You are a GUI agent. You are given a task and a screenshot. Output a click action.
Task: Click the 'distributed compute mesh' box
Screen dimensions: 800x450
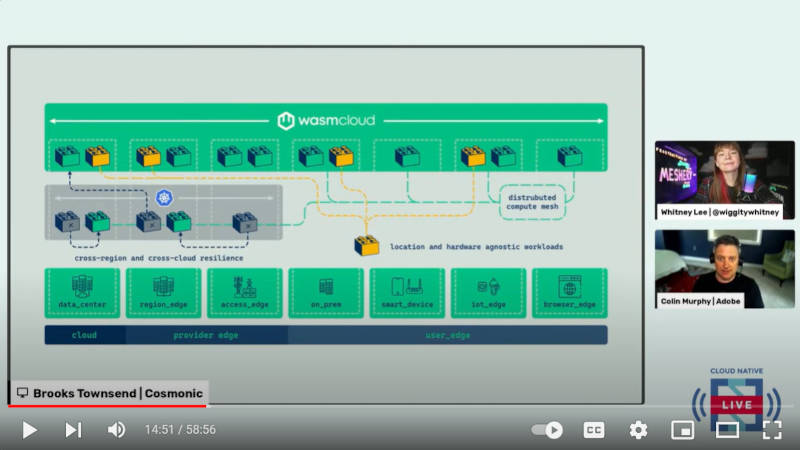coord(532,202)
